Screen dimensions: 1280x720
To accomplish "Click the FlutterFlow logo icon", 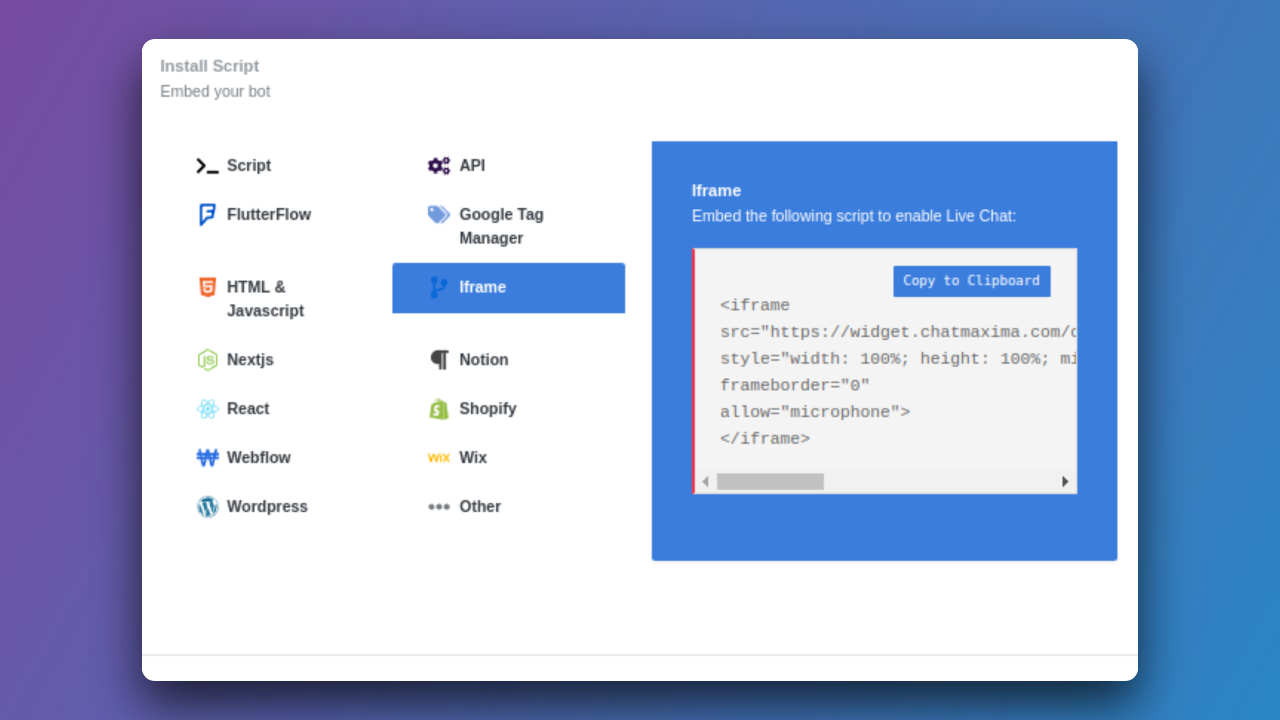I will point(207,215).
